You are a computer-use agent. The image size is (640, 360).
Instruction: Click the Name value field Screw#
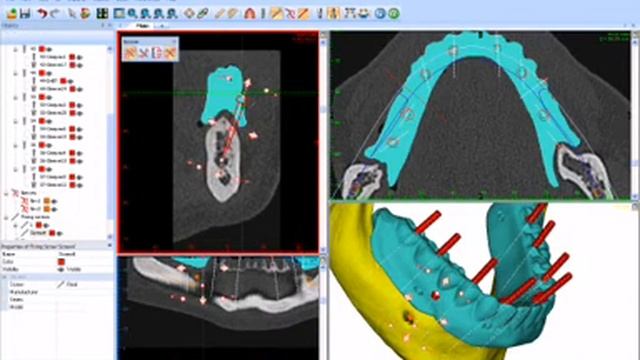coord(67,254)
